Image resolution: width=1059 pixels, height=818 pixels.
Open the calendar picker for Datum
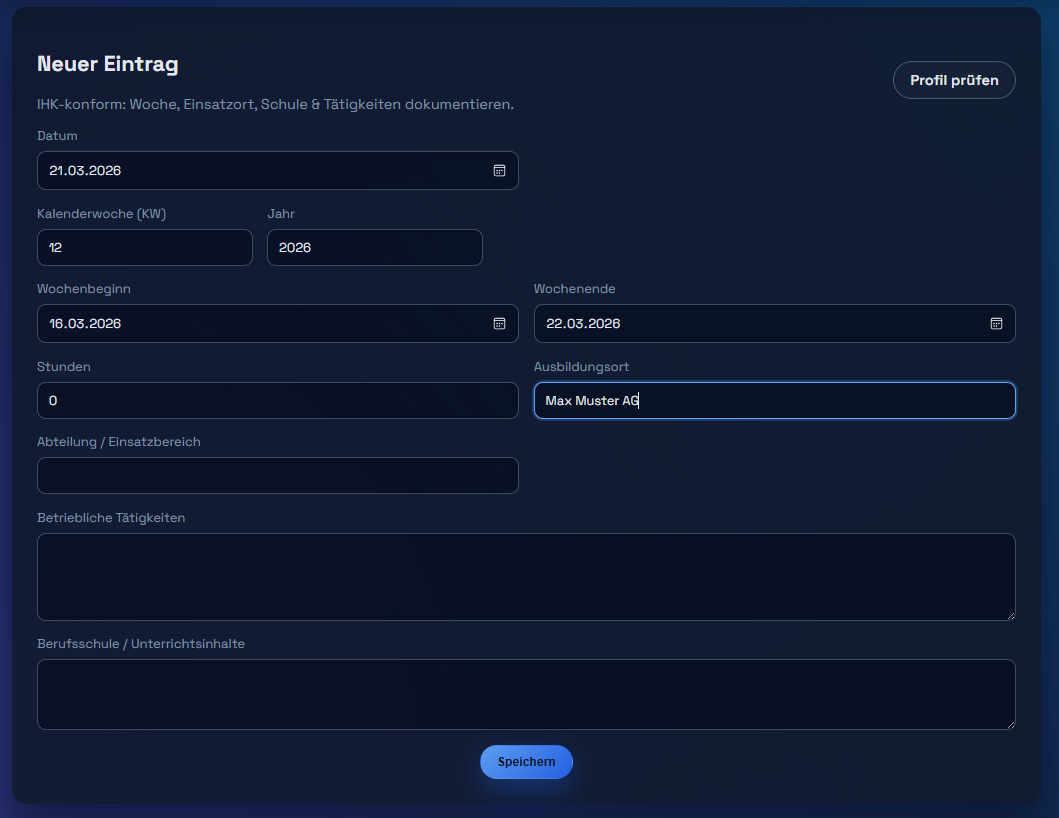[x=499, y=171]
